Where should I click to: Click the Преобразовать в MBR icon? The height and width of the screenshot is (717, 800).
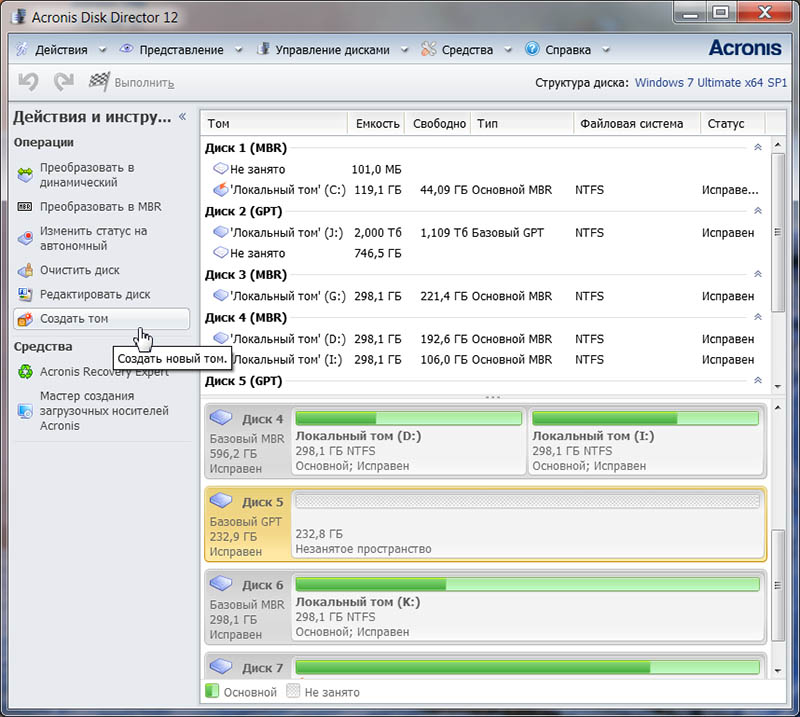[x=25, y=207]
